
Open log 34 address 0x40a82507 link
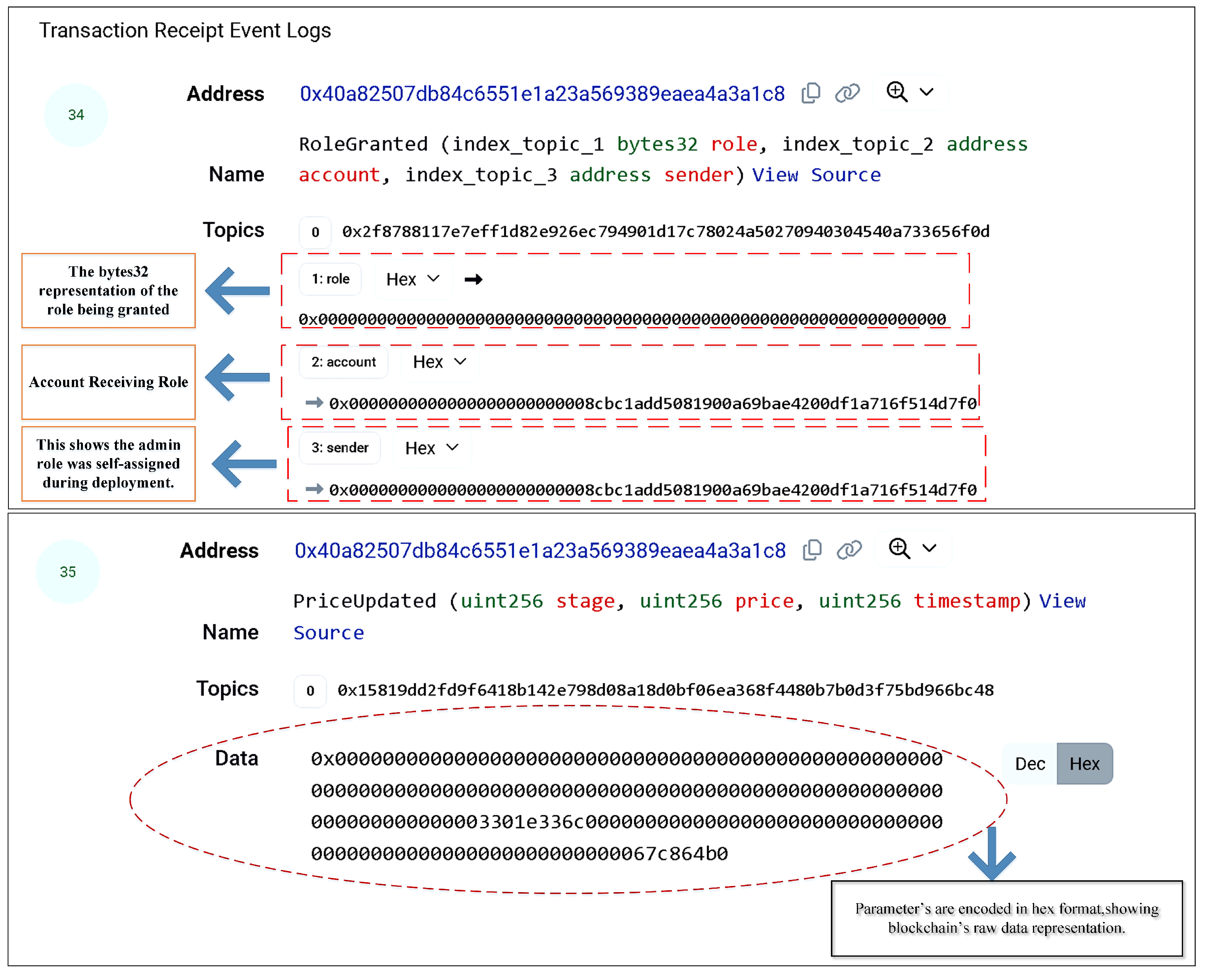542,94
